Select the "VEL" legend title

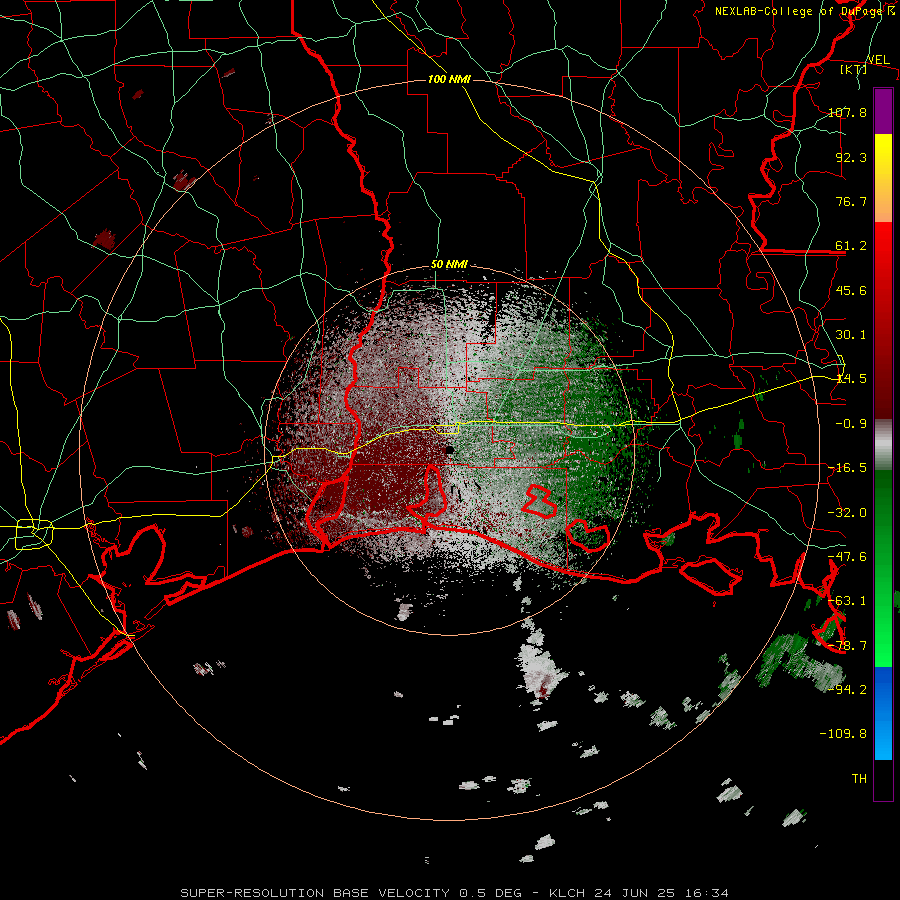[878, 60]
